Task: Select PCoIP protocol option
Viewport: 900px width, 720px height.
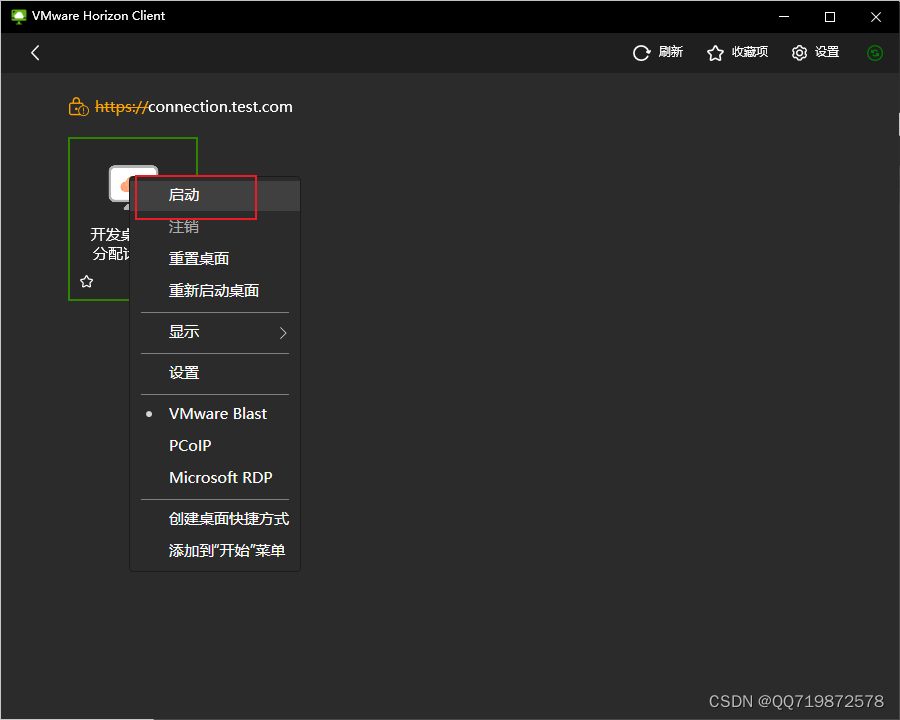Action: (x=215, y=446)
